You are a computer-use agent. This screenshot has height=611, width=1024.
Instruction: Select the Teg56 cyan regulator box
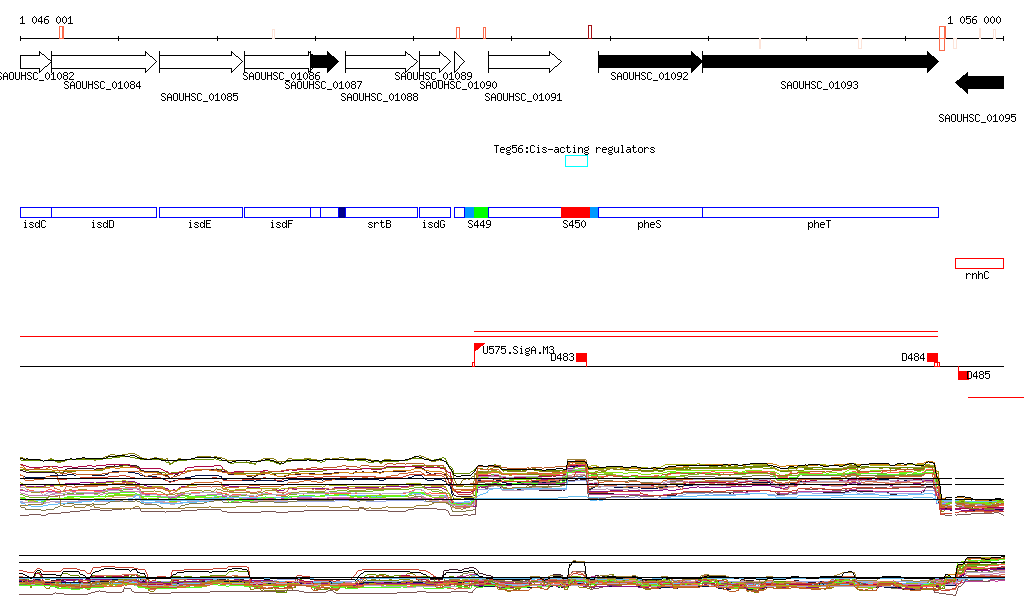tap(576, 162)
